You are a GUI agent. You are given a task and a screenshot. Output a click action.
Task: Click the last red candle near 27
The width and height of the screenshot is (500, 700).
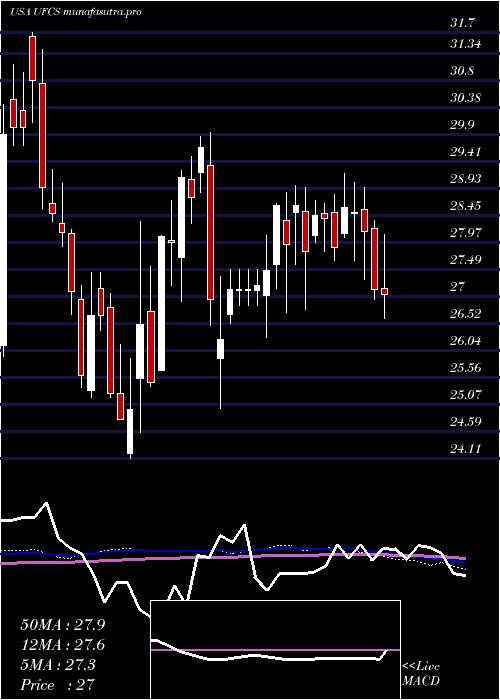tap(384, 292)
